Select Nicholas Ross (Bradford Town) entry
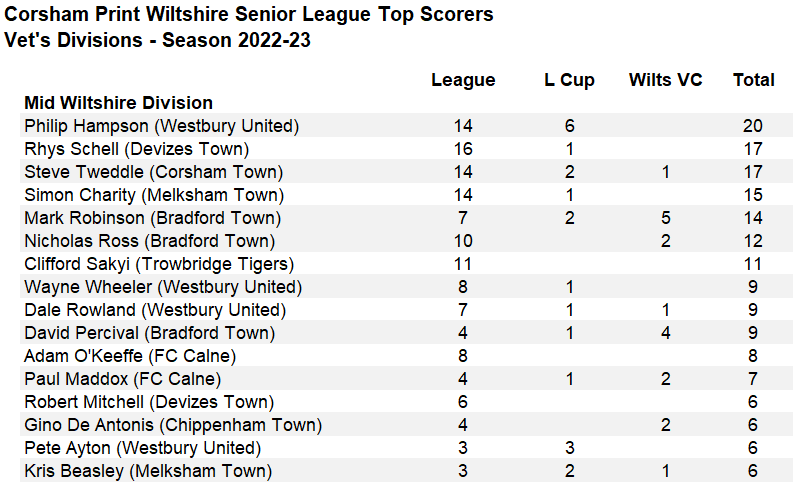The height and width of the screenshot is (482, 793). click(x=149, y=241)
